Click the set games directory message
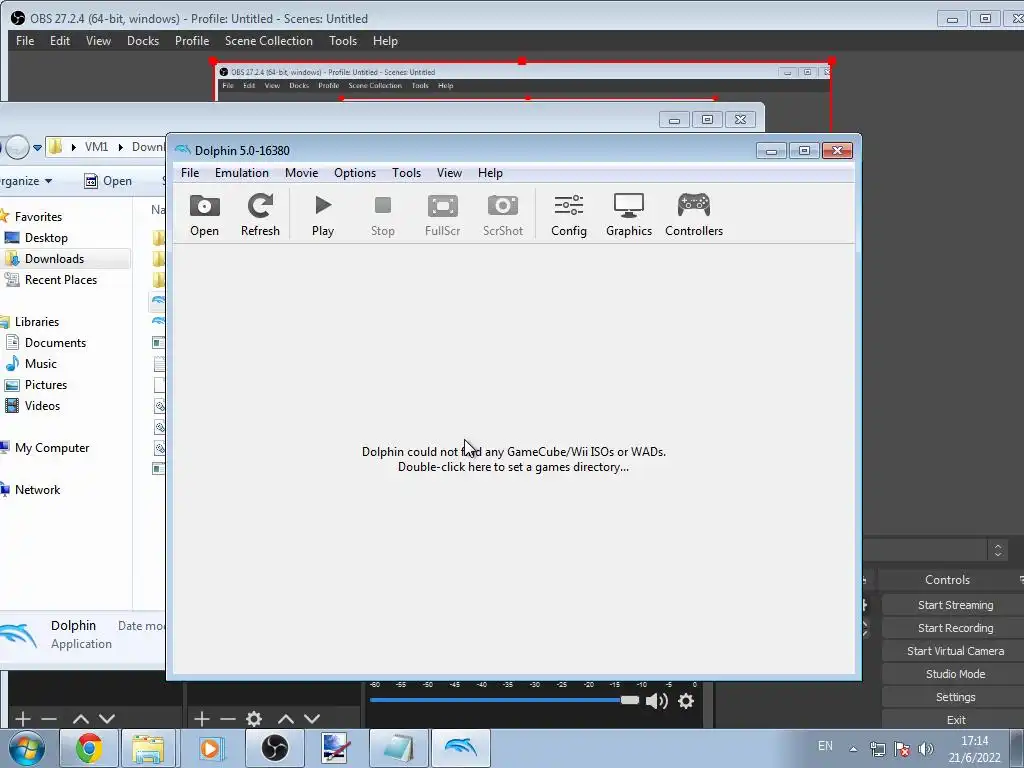Screen dimensions: 1024x768 click(x=514, y=459)
